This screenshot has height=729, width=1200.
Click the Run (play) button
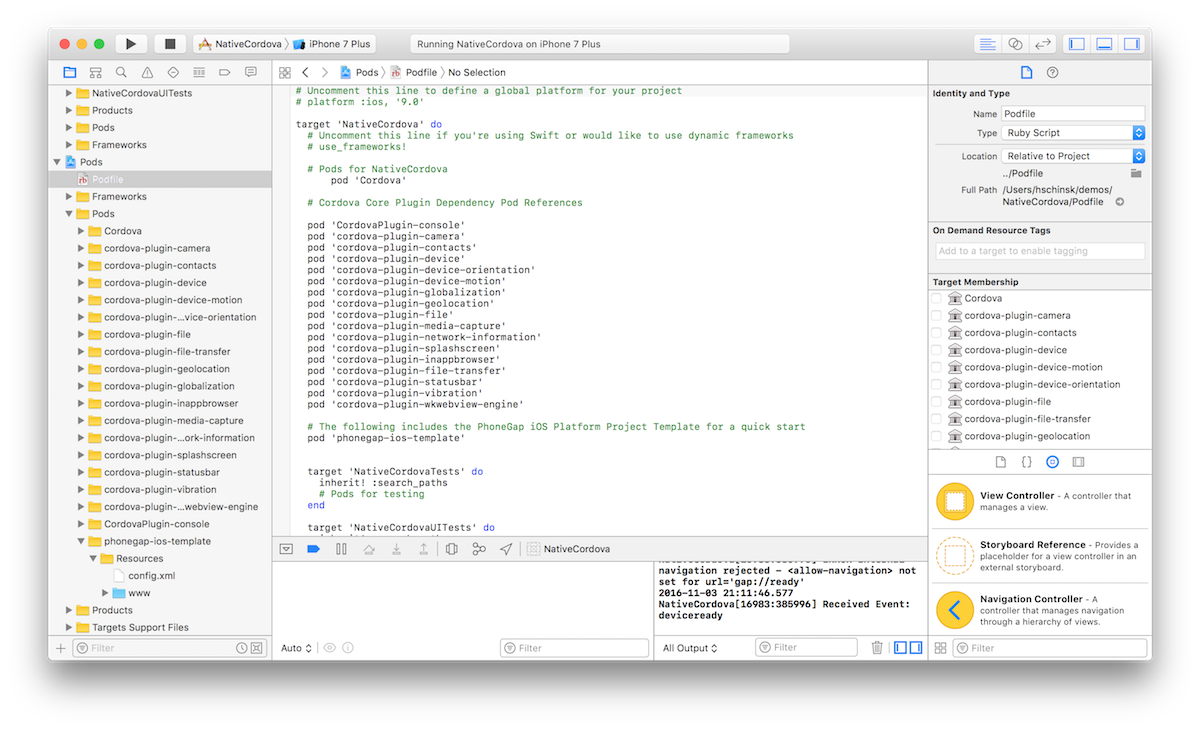[131, 44]
